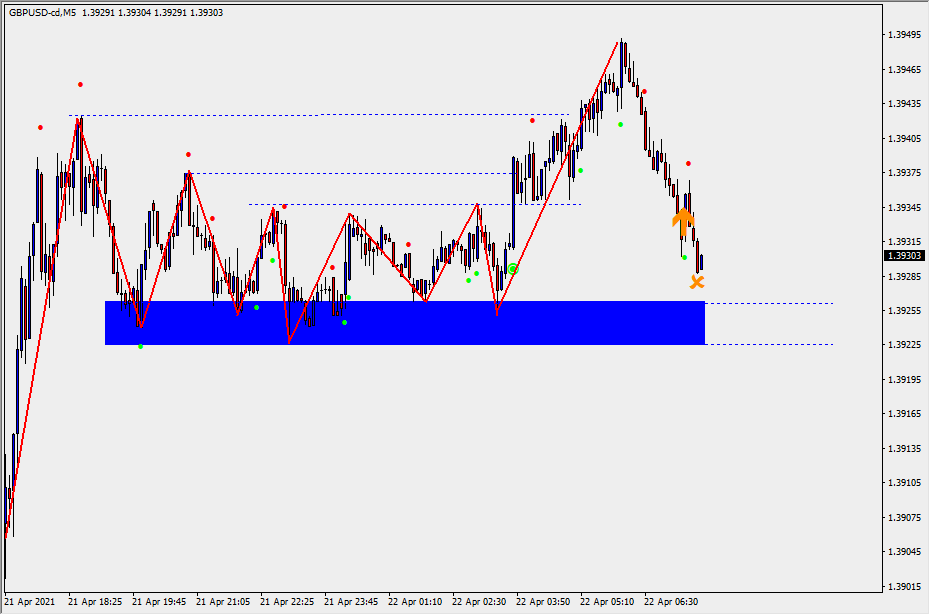
Task: Click the orange up arrow signal
Action: point(683,220)
